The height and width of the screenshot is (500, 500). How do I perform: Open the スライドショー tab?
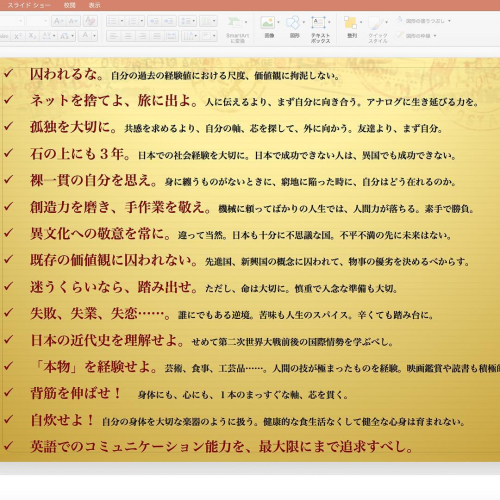[x=29, y=5]
